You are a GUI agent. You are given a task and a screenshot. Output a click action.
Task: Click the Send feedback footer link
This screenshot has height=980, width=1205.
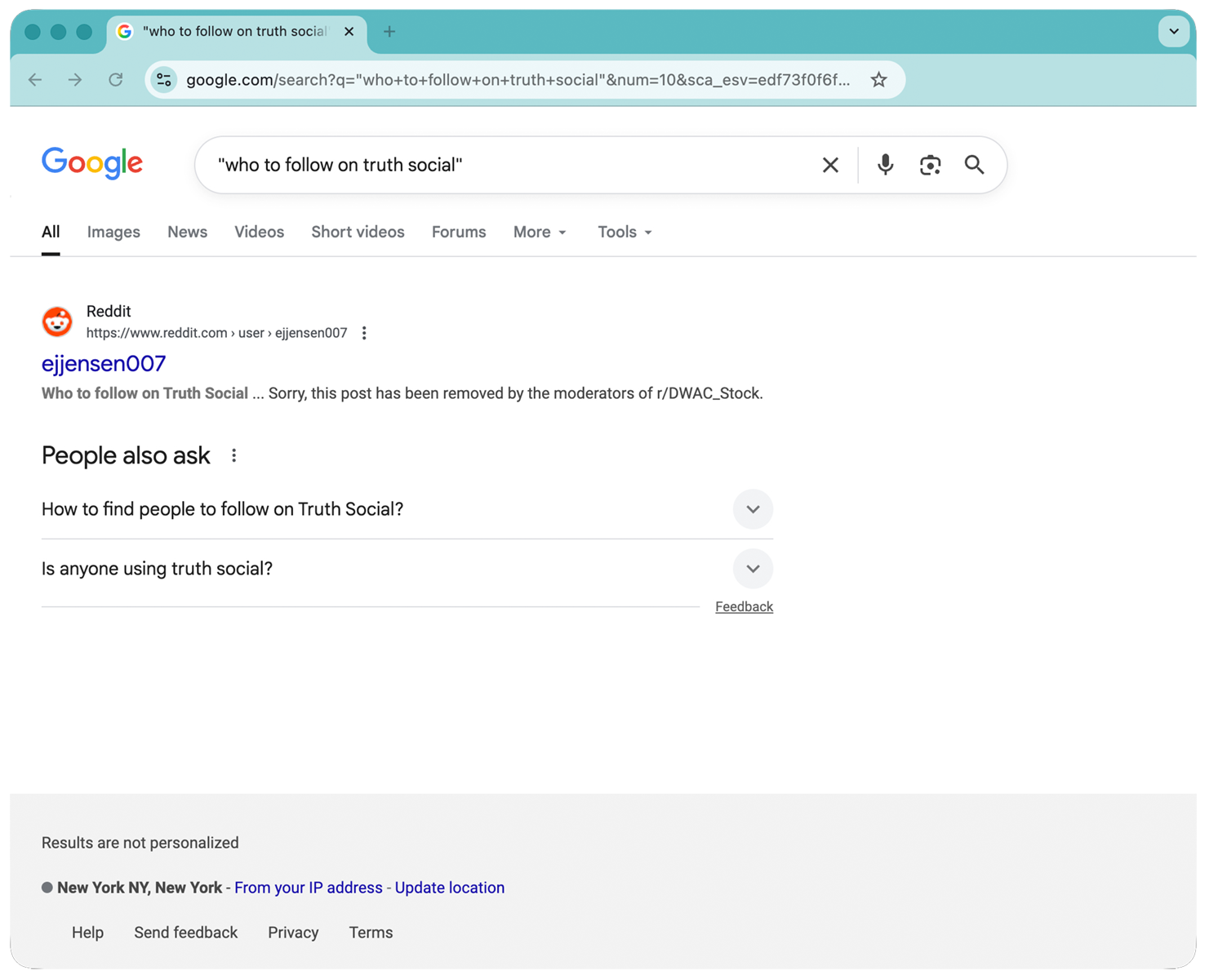coord(185,933)
